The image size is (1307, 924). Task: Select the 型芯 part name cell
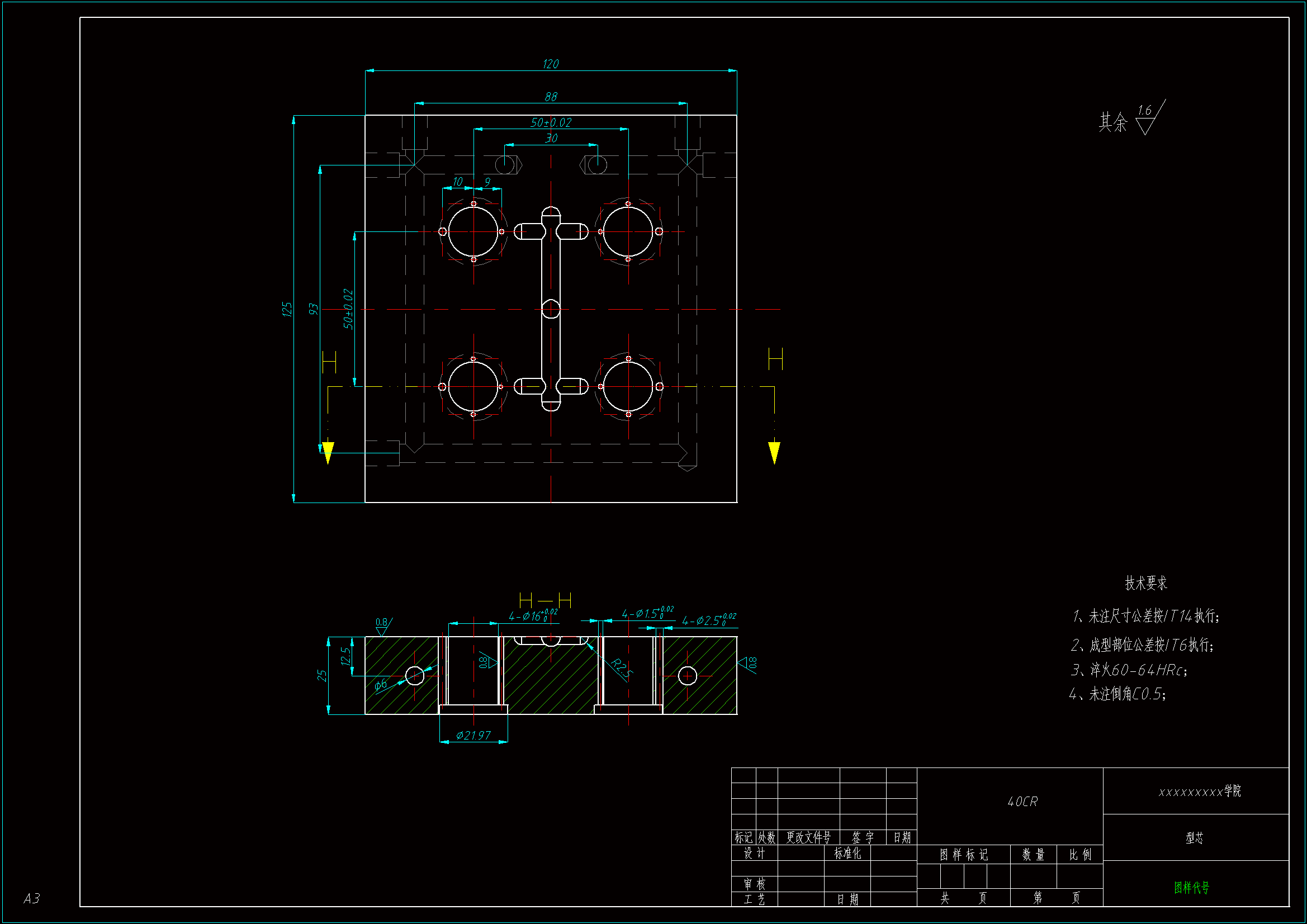1194,837
